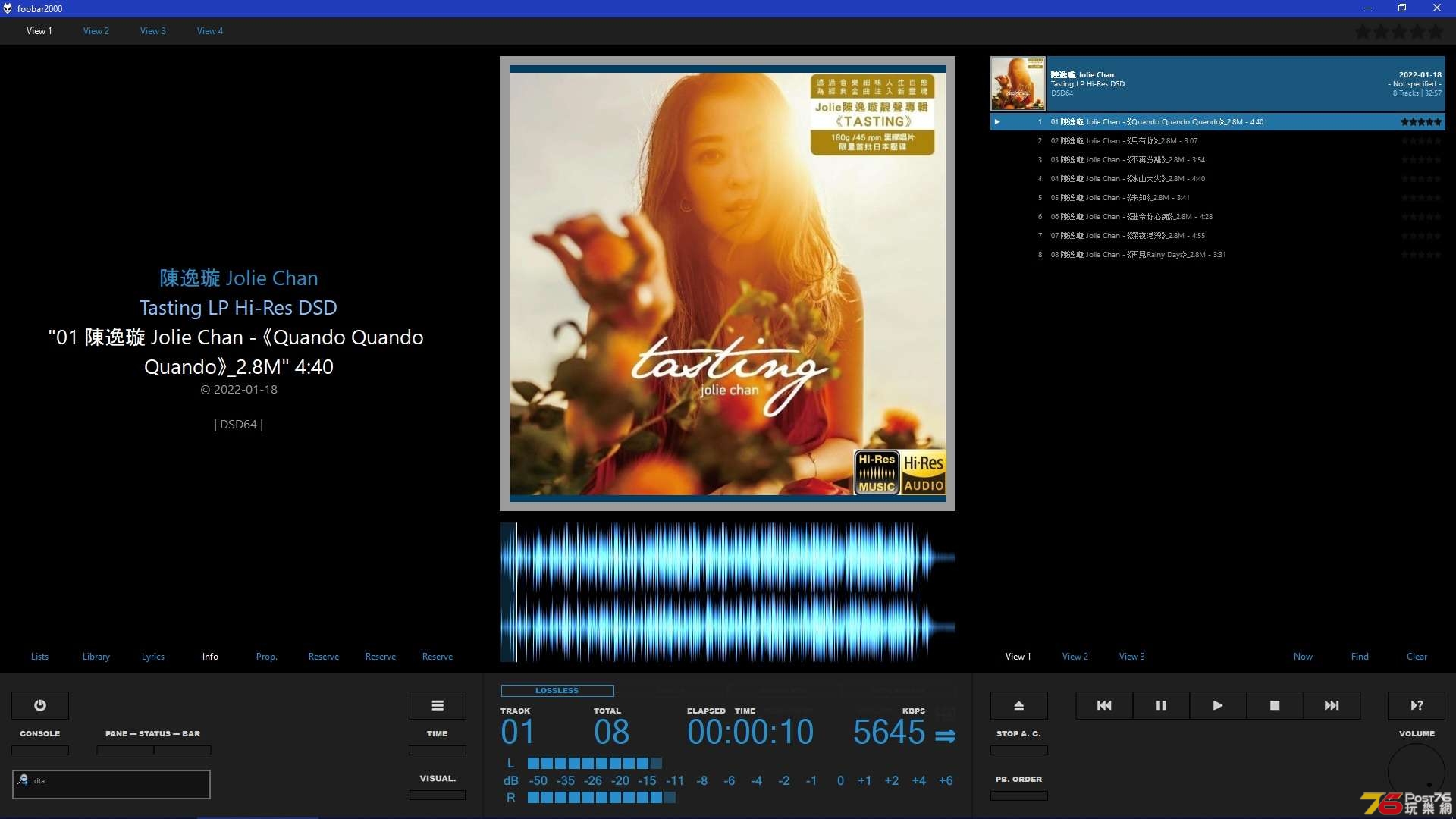Click the left channel VU meter bar

tap(595, 763)
